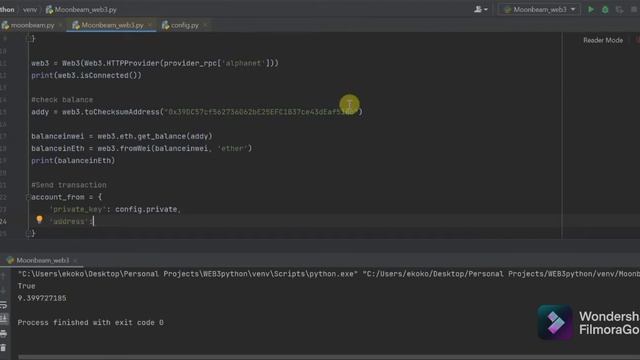Screen dimensions: 640x360
Task: Click the print(balanceinEth) line
Action: tap(73, 160)
